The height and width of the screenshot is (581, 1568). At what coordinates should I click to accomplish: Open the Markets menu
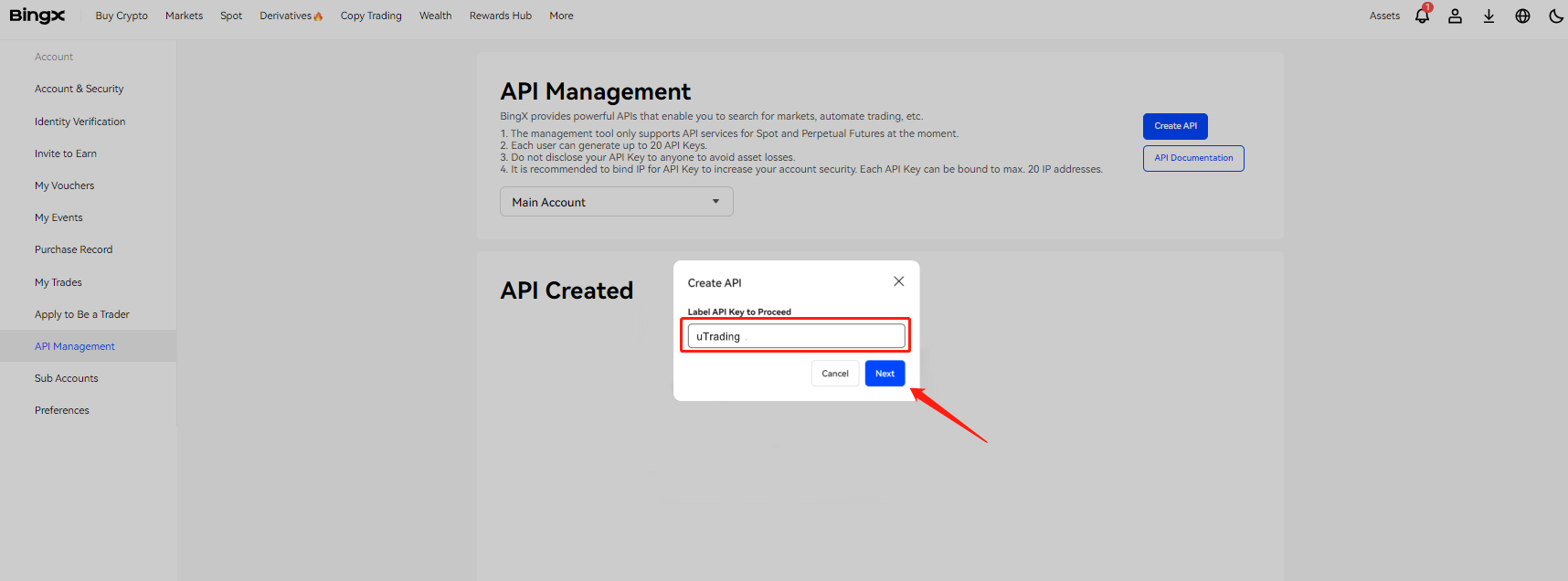pyautogui.click(x=185, y=16)
